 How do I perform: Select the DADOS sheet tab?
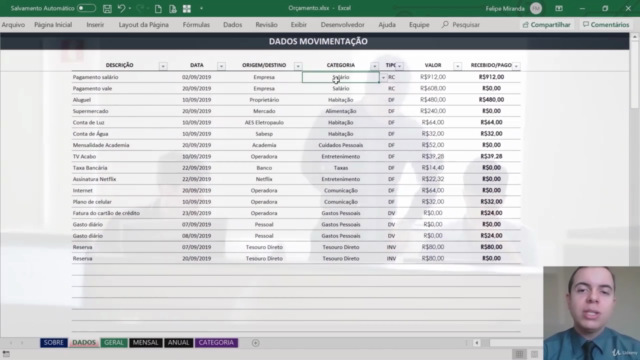(x=84, y=342)
